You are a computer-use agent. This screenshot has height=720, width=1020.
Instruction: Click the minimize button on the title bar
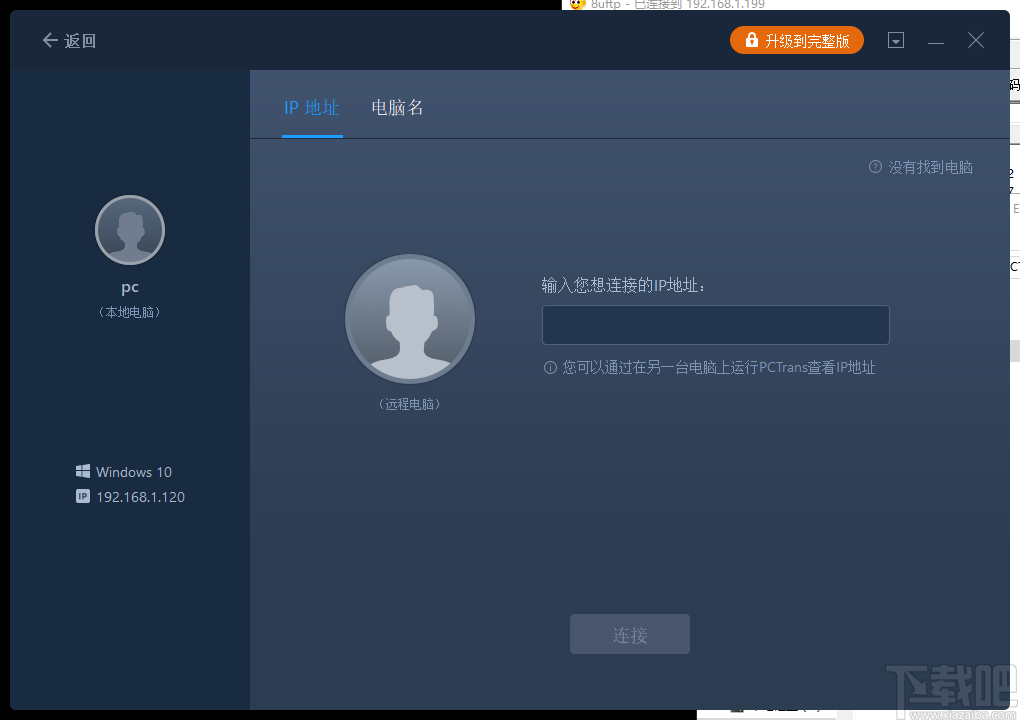[936, 40]
